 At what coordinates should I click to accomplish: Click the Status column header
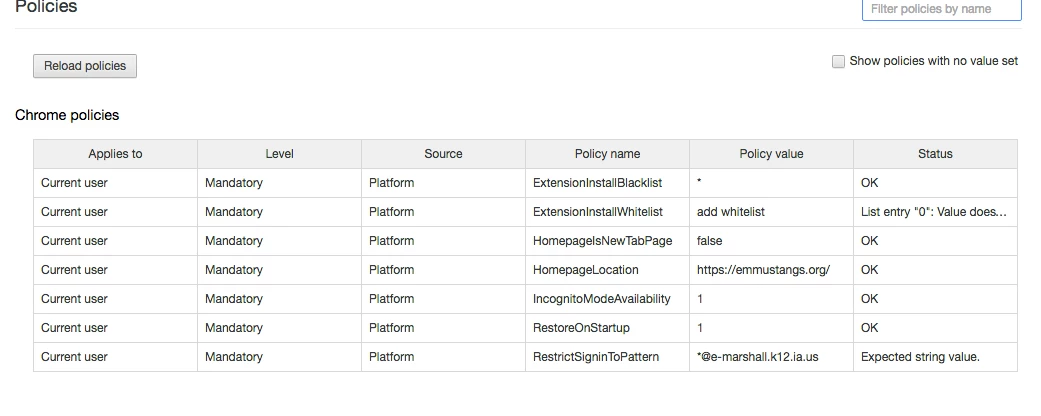pyautogui.click(x=935, y=154)
